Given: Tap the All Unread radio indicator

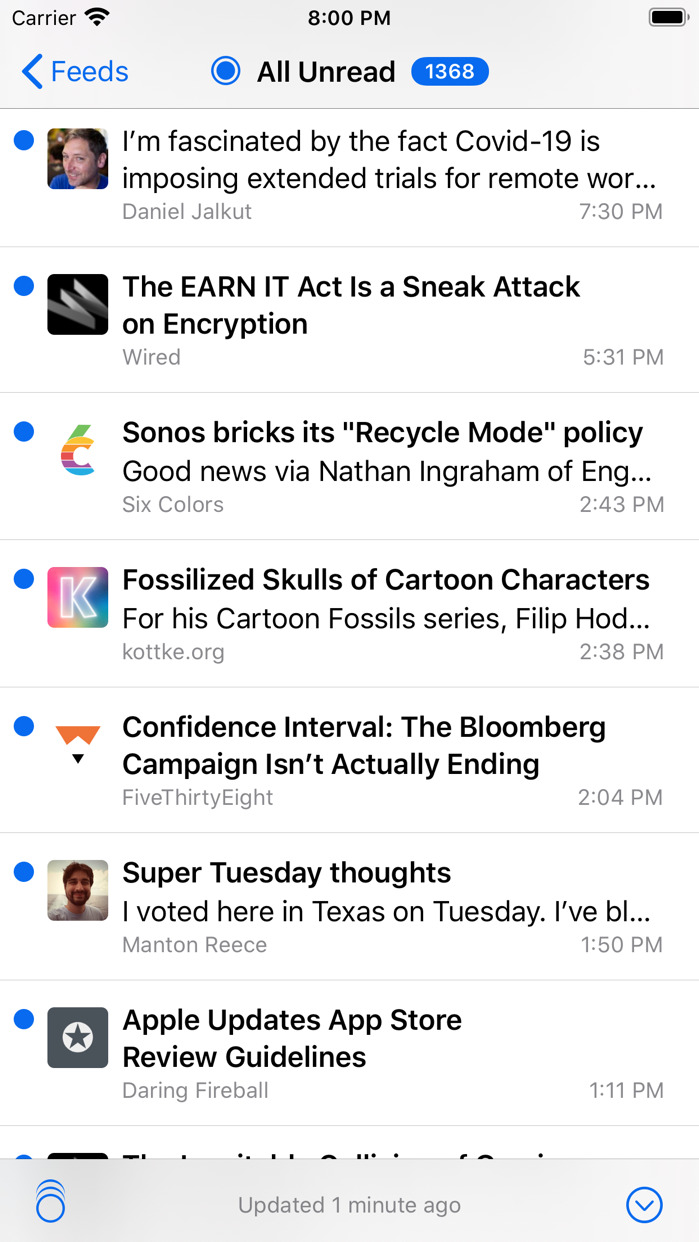Looking at the screenshot, I should [x=226, y=71].
